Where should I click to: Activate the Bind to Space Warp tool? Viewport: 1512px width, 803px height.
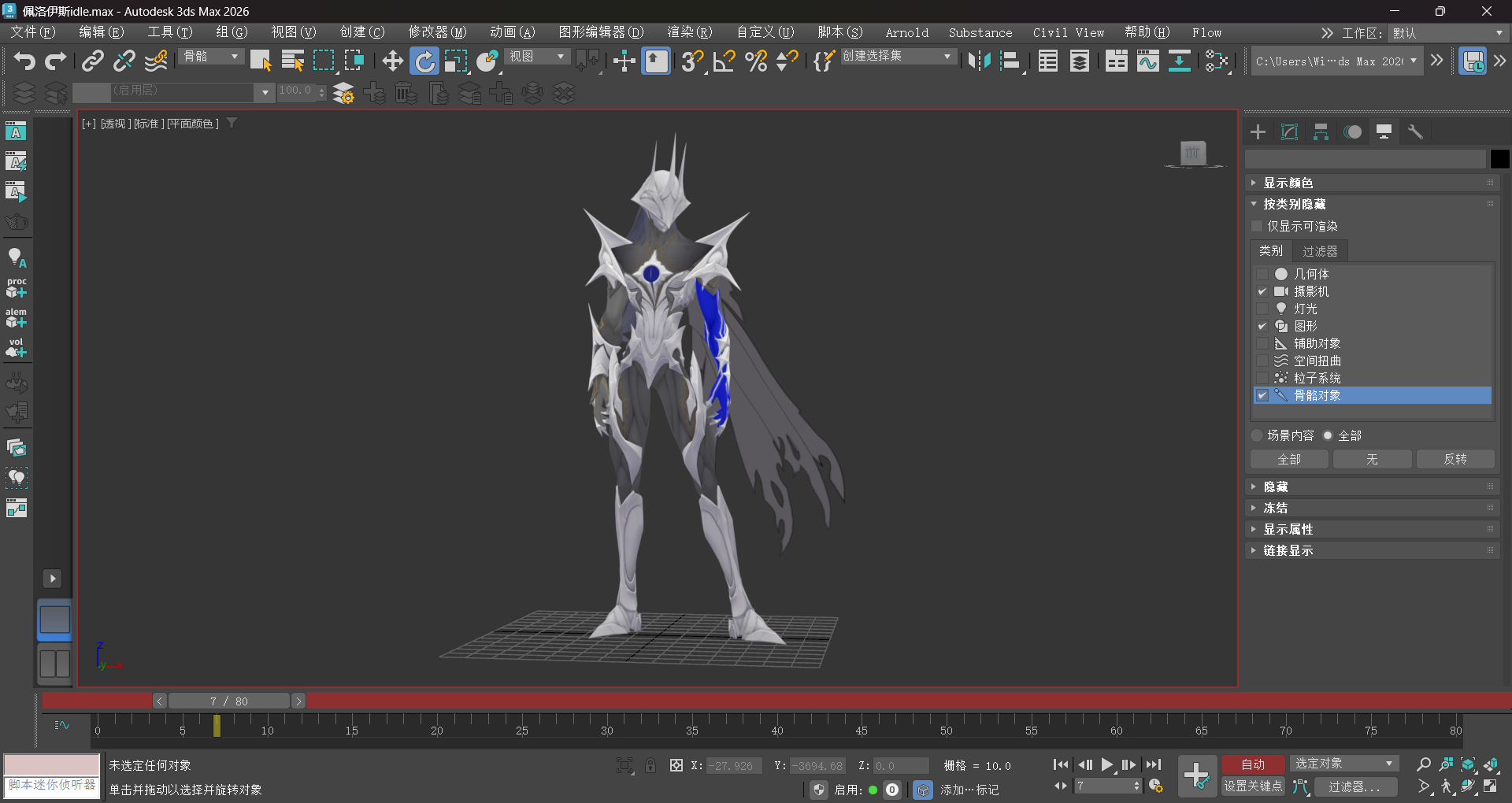pyautogui.click(x=157, y=61)
